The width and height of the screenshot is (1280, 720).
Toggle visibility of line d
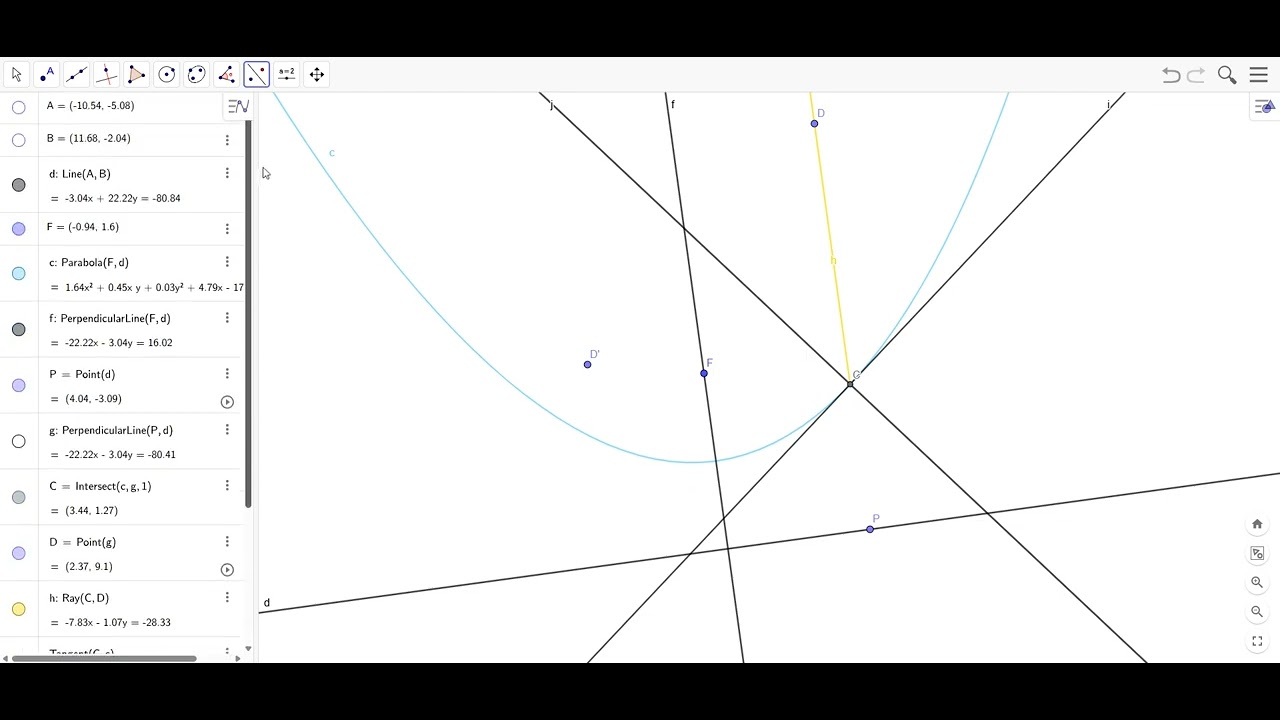pyautogui.click(x=18, y=185)
